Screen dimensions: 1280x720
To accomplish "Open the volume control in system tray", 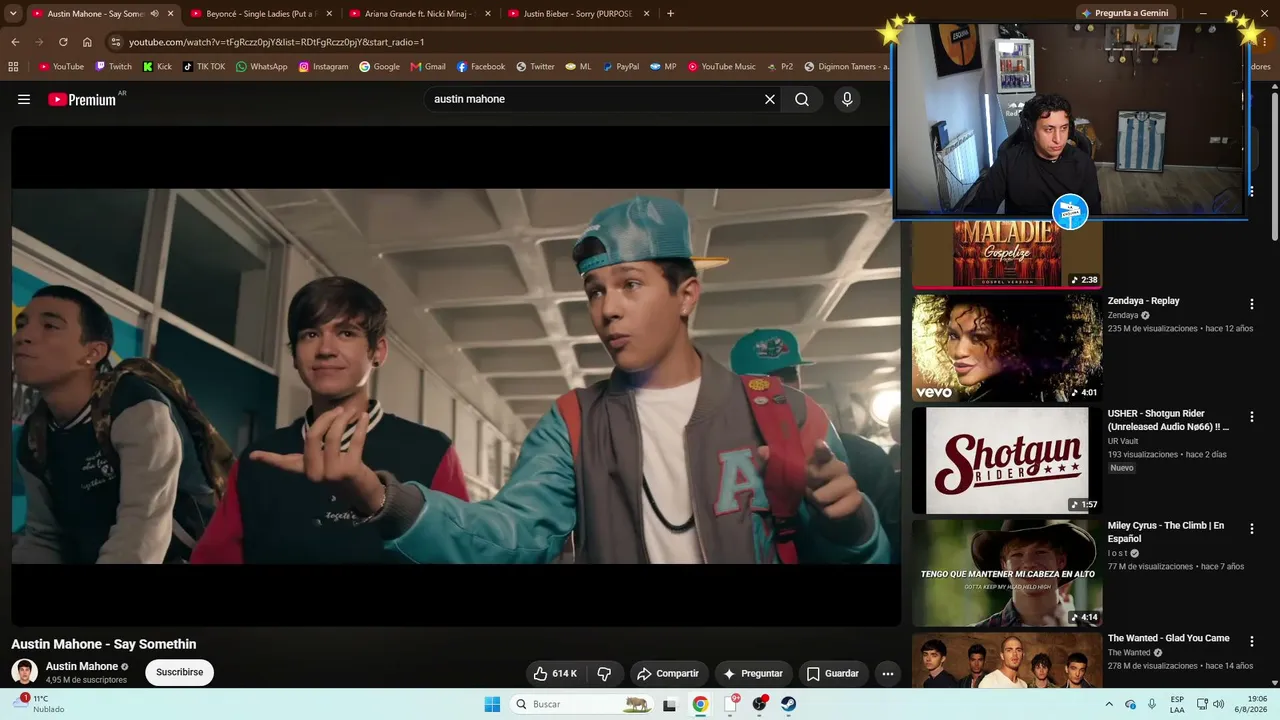I will coord(1218,704).
